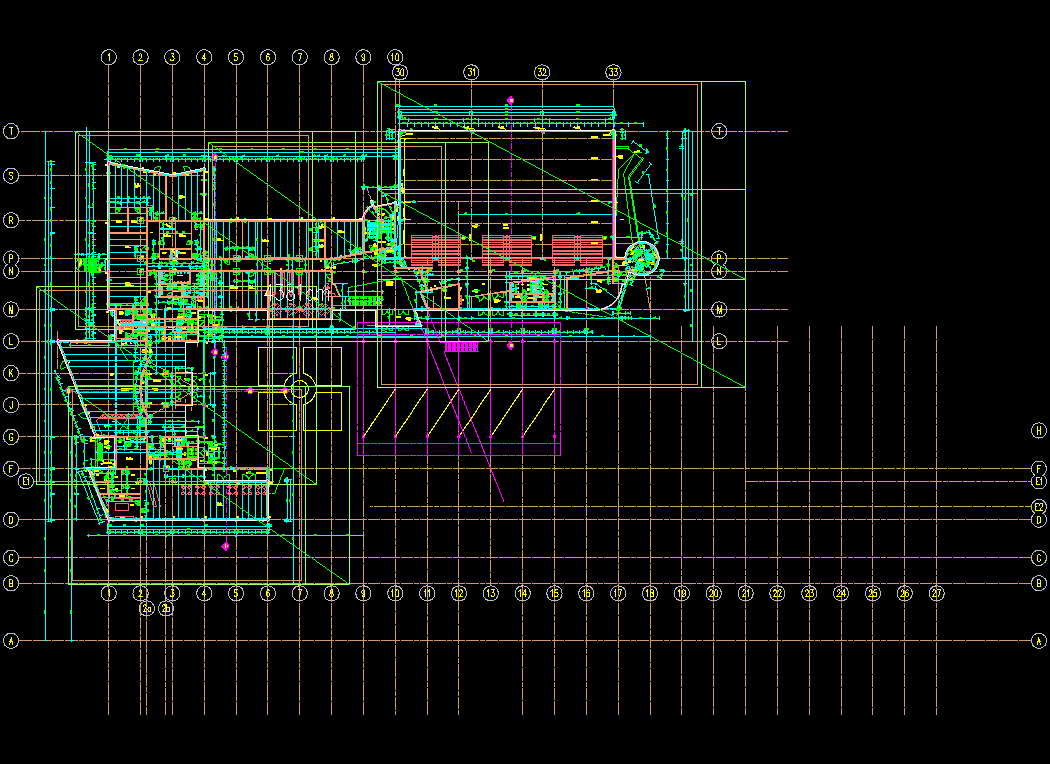Click the 4381 cm dimension text
Image resolution: width=1050 pixels, height=764 pixels.
297,295
